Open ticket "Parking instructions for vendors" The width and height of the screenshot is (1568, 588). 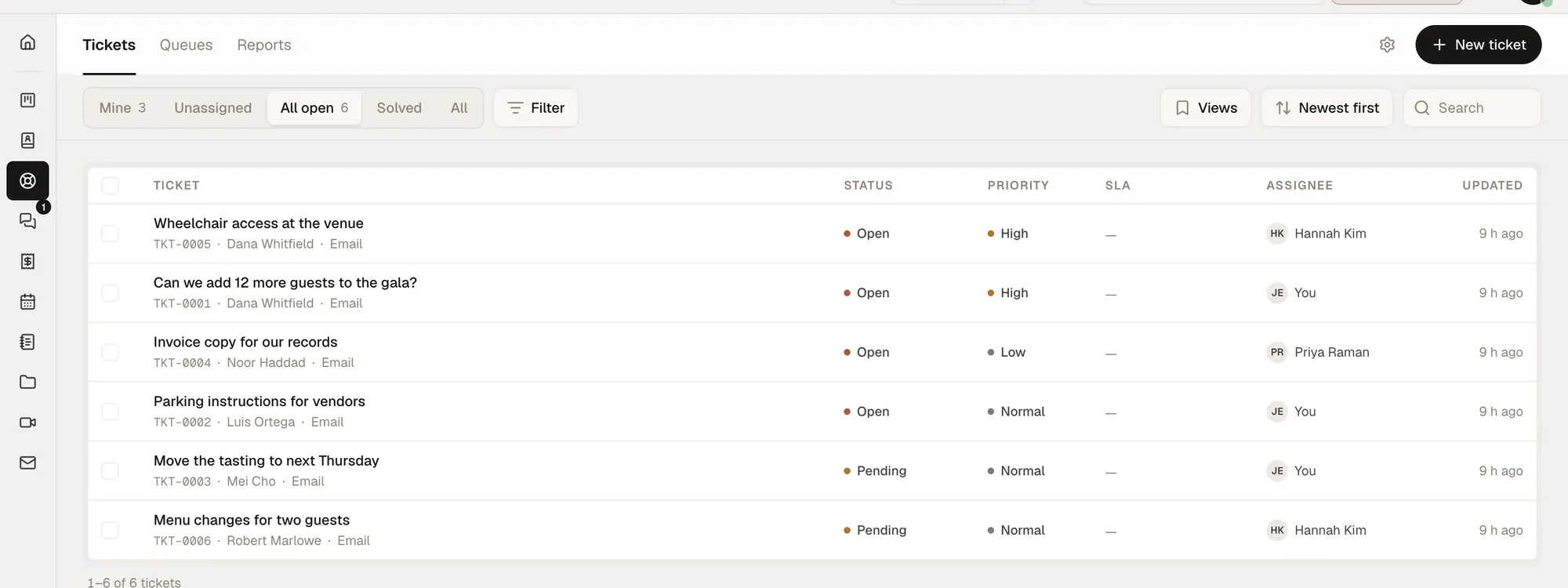coord(260,401)
